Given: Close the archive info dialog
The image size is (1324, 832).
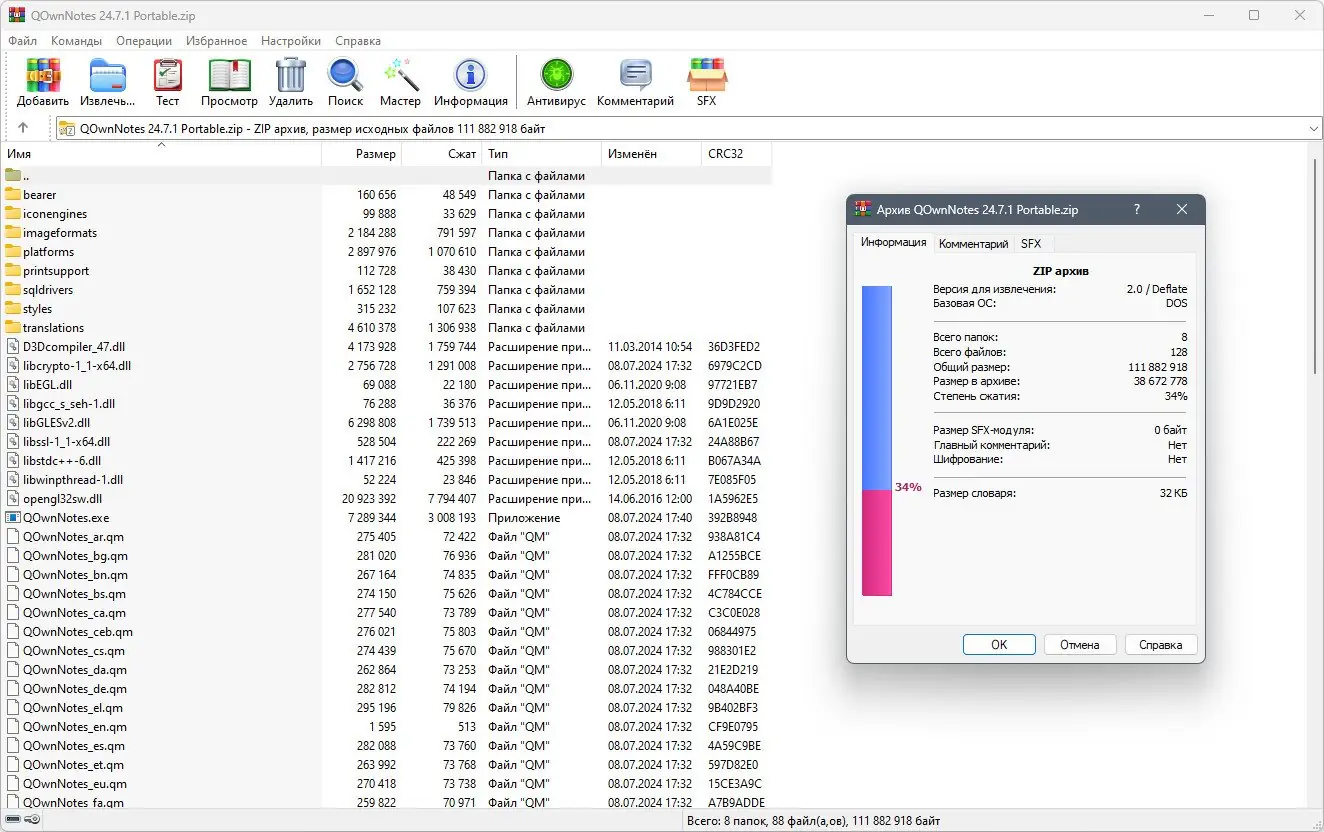Looking at the screenshot, I should [x=1182, y=210].
